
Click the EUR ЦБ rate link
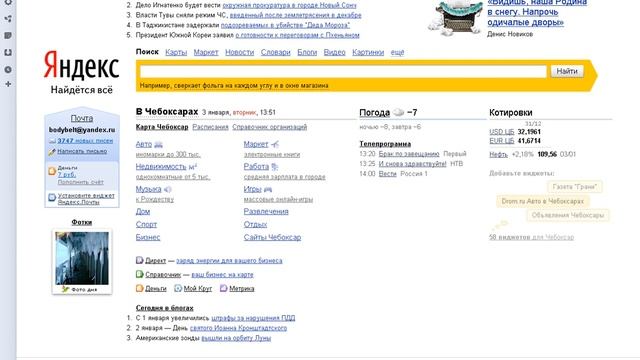(x=502, y=141)
